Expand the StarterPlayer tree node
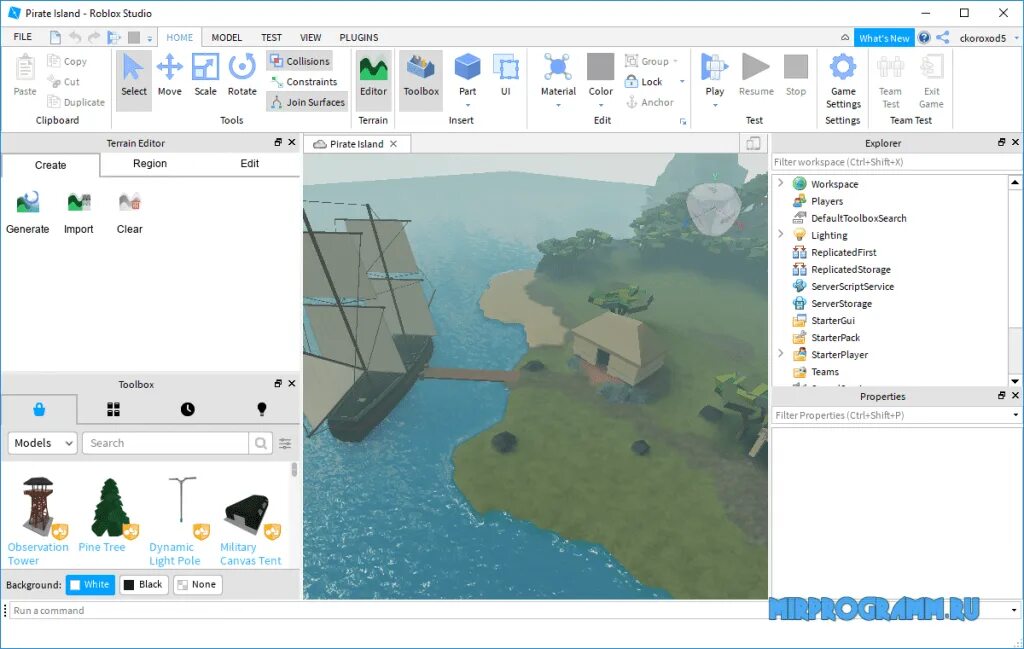This screenshot has height=649, width=1024. click(780, 354)
